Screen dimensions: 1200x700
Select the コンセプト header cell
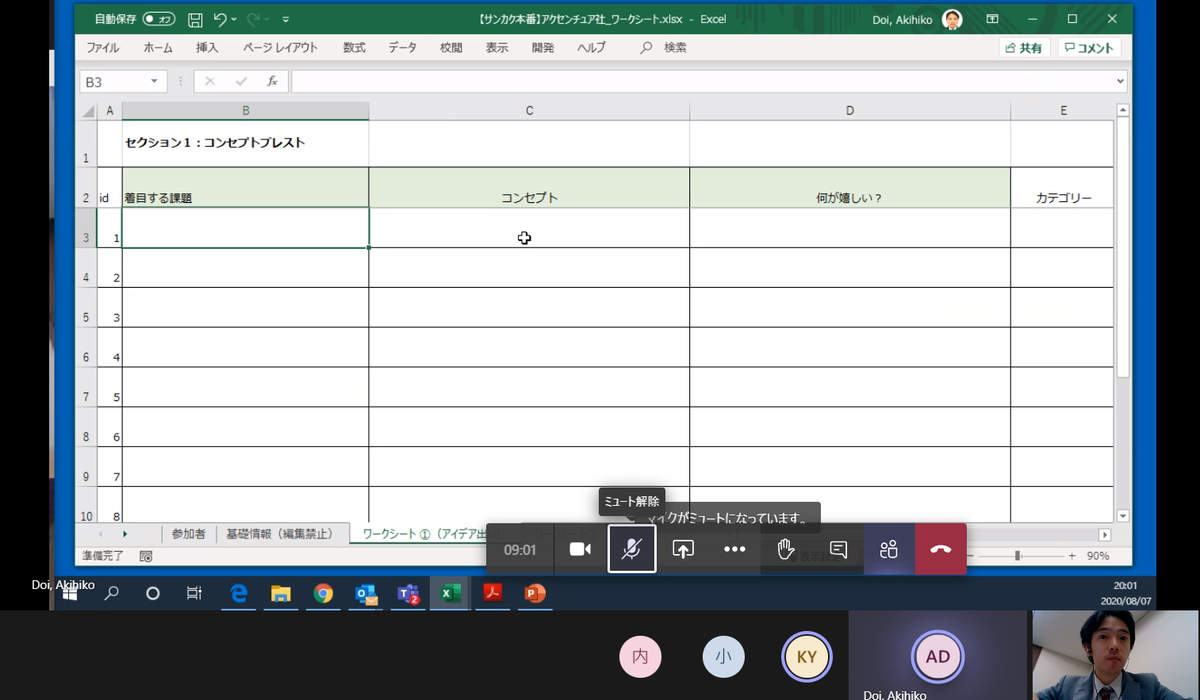pyautogui.click(x=529, y=188)
